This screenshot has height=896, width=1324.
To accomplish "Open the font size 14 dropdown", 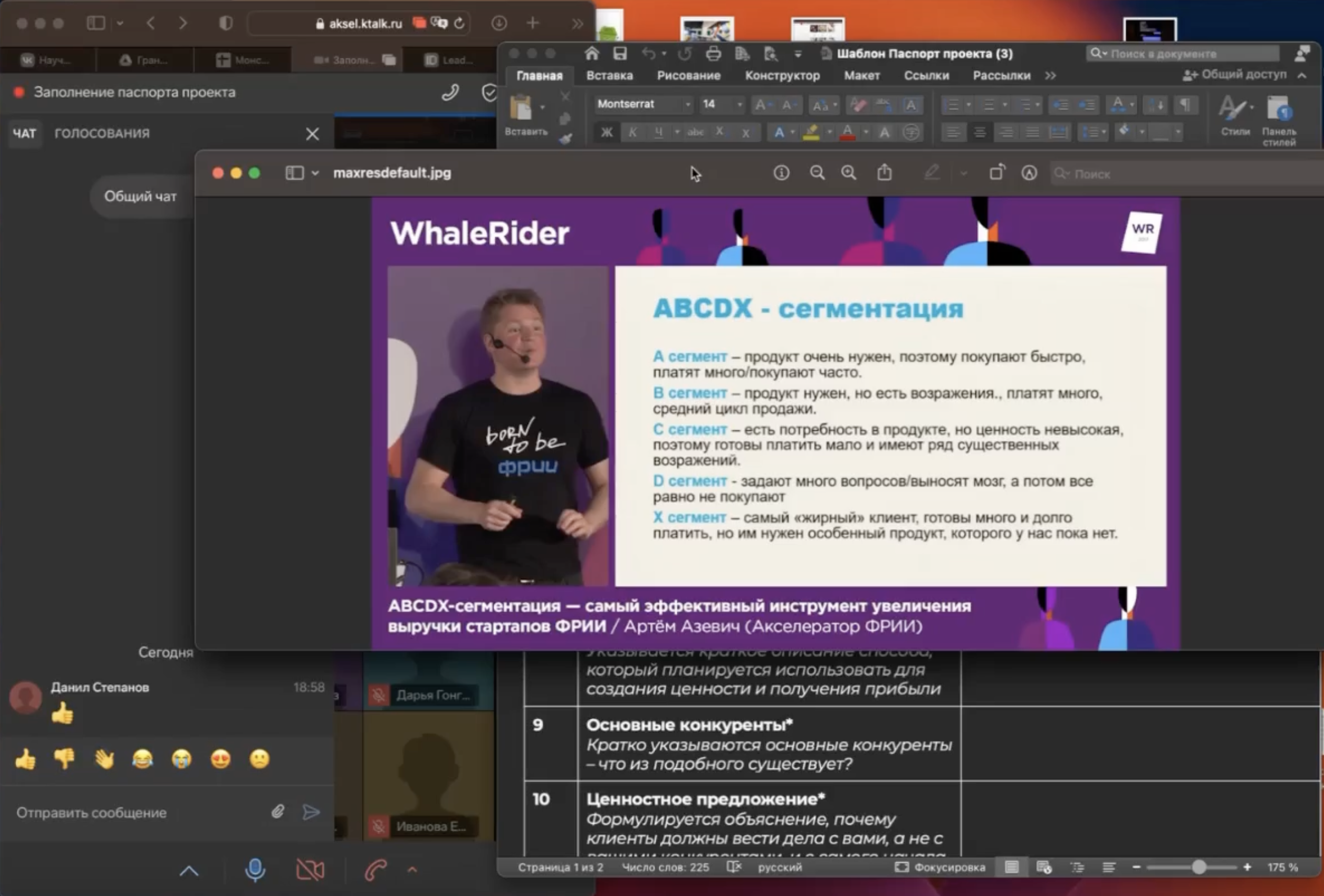I will pos(739,104).
